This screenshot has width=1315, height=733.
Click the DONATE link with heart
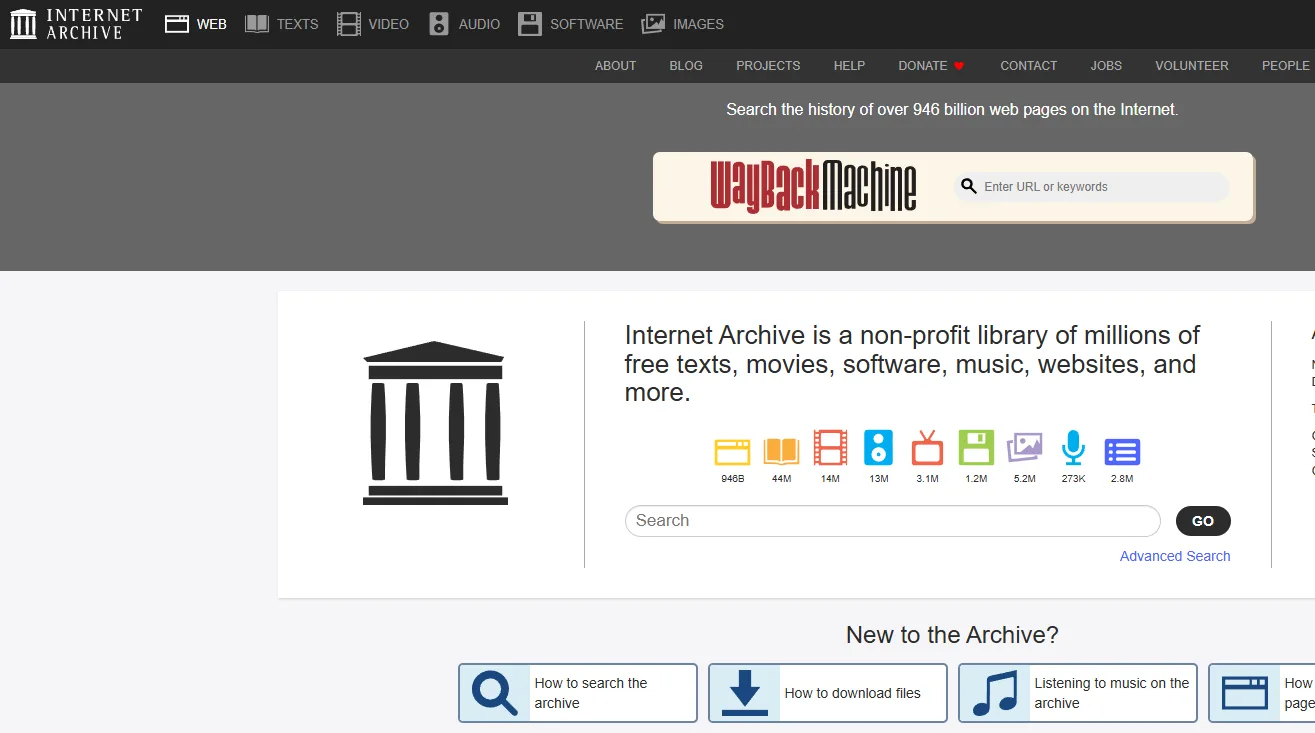pyautogui.click(x=931, y=66)
